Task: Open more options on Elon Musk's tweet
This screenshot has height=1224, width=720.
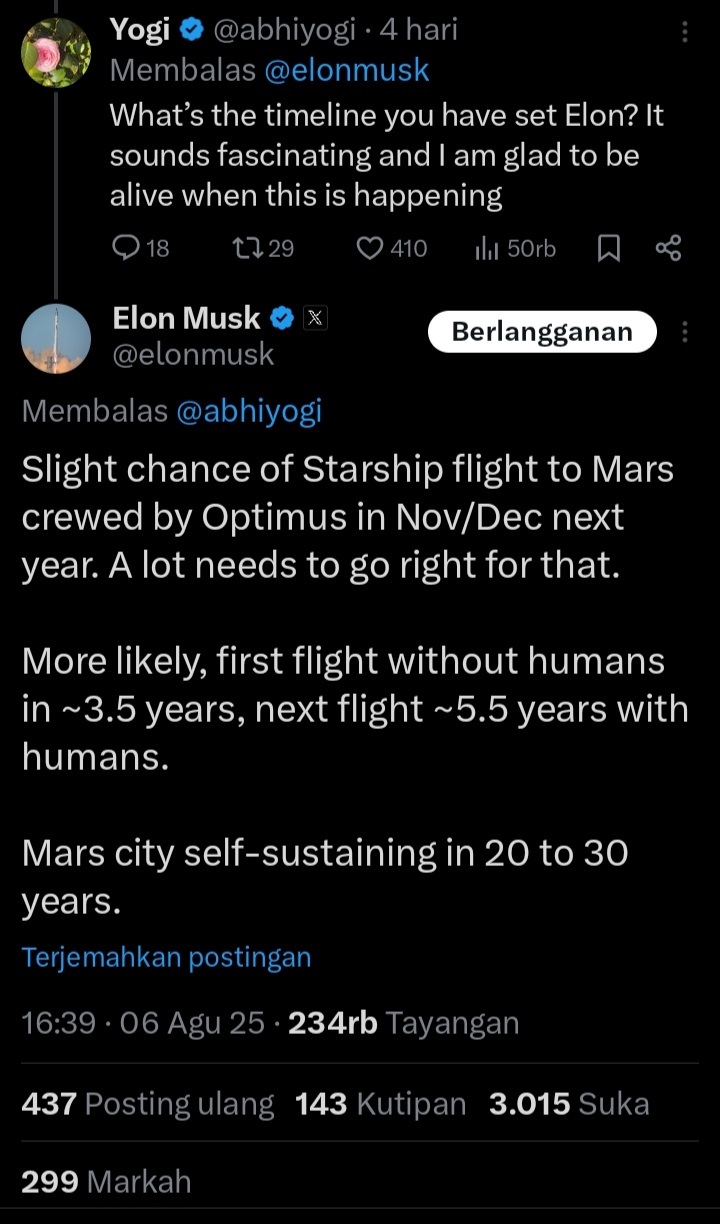Action: 685,332
